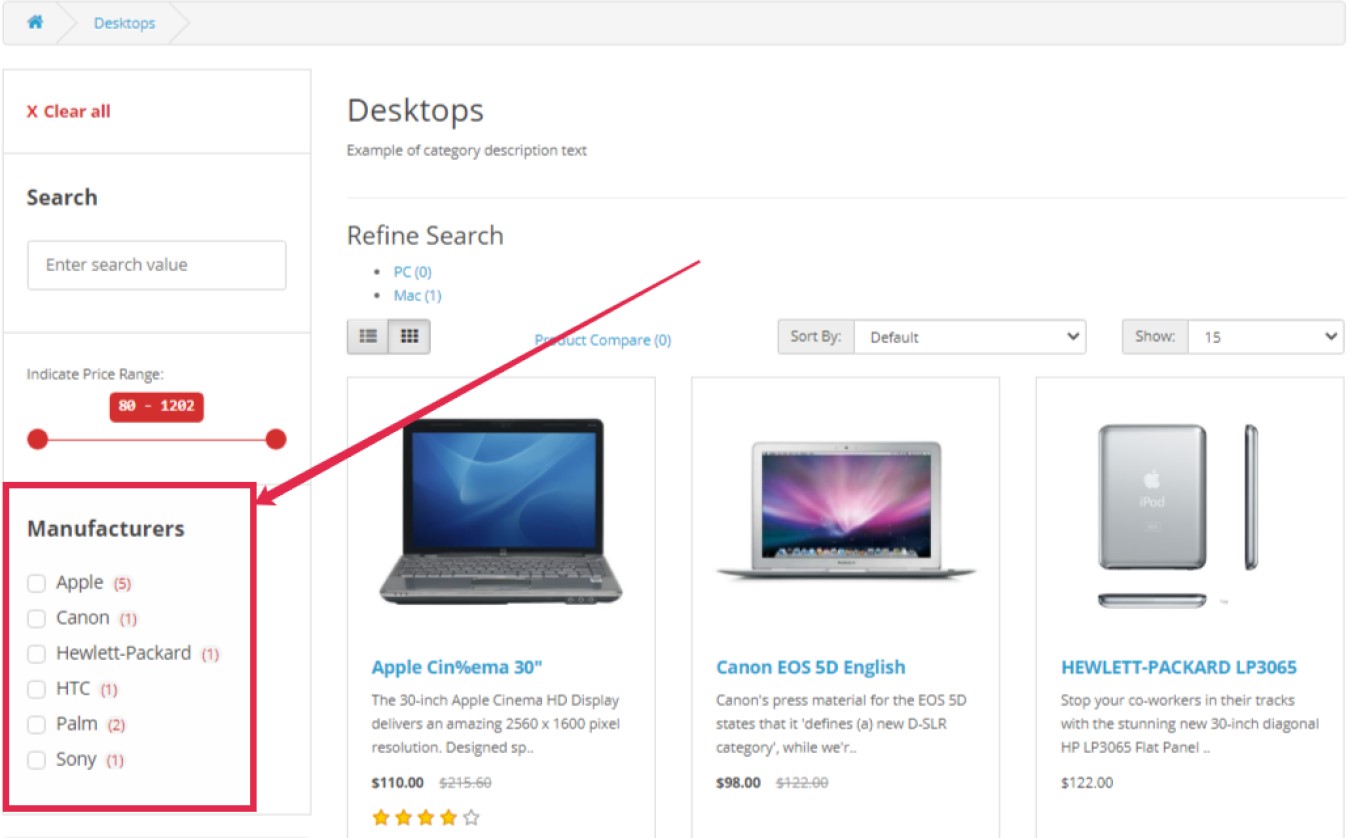Click the Apple Cinema star rating
Screen dimensions: 1350x838
pos(426,818)
